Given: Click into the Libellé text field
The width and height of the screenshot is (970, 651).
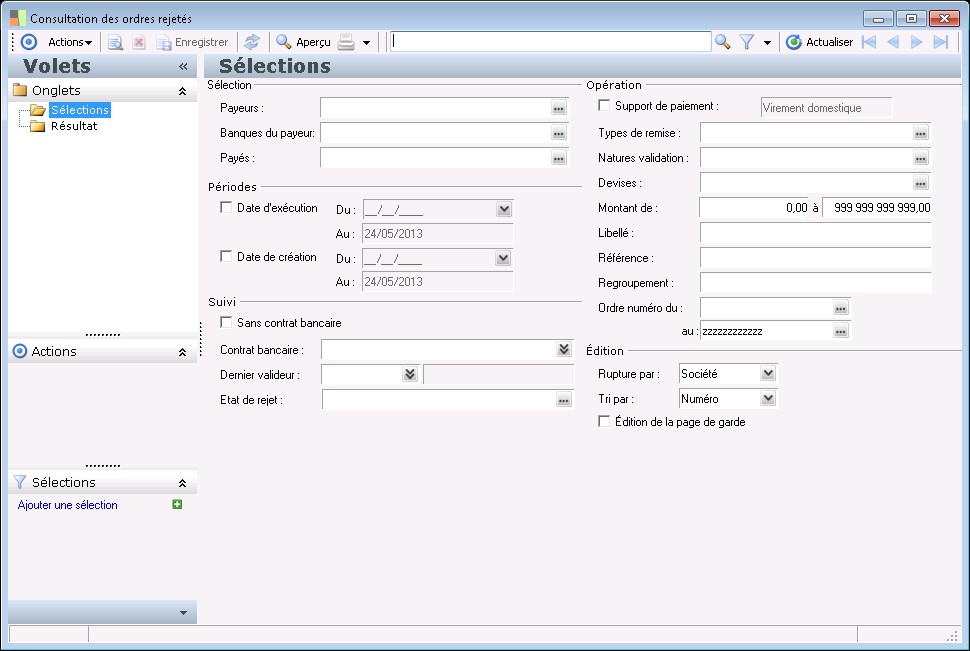Looking at the screenshot, I should point(815,233).
